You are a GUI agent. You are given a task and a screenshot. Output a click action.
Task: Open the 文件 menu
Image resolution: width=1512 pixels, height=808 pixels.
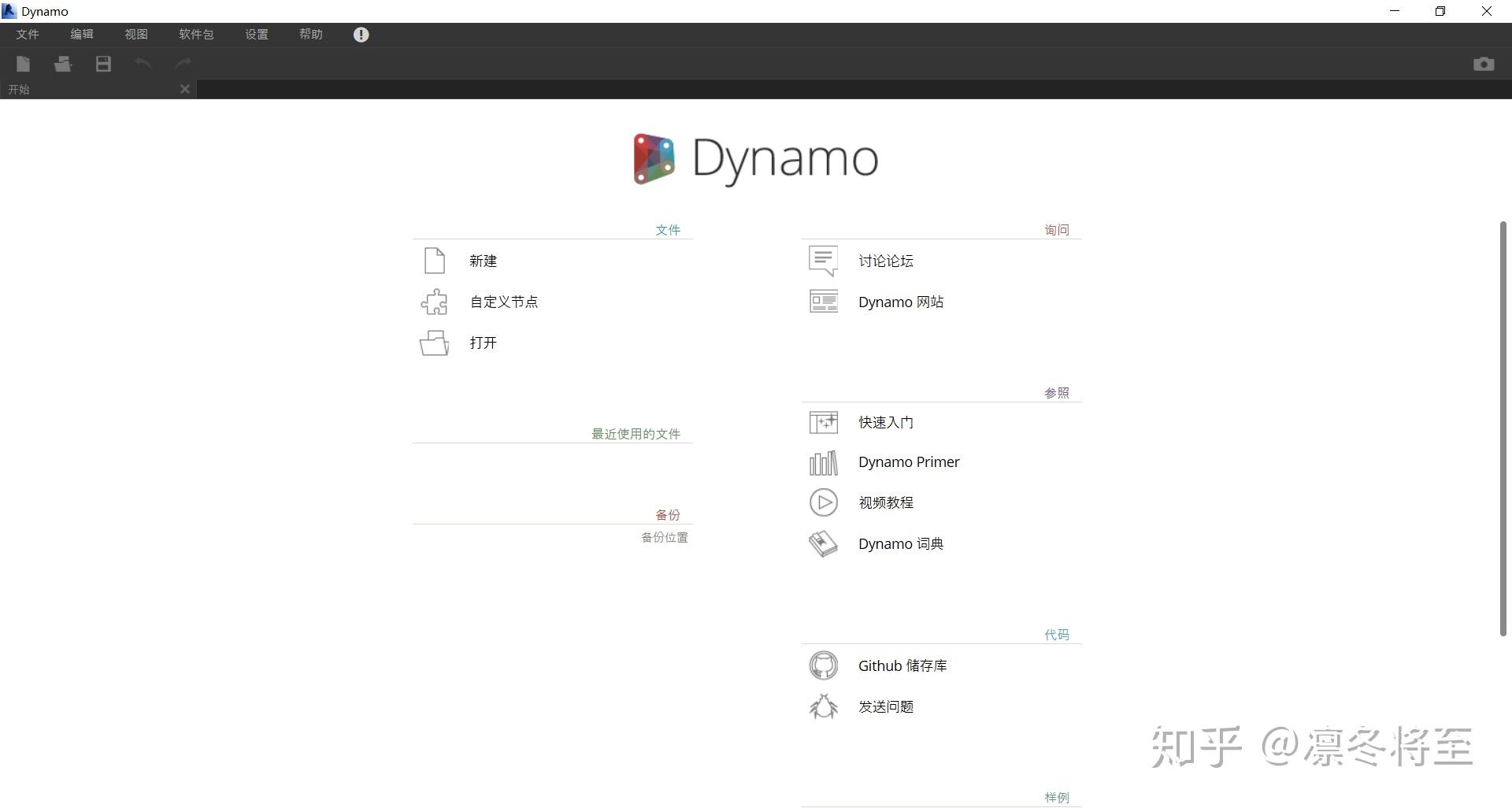tap(27, 34)
